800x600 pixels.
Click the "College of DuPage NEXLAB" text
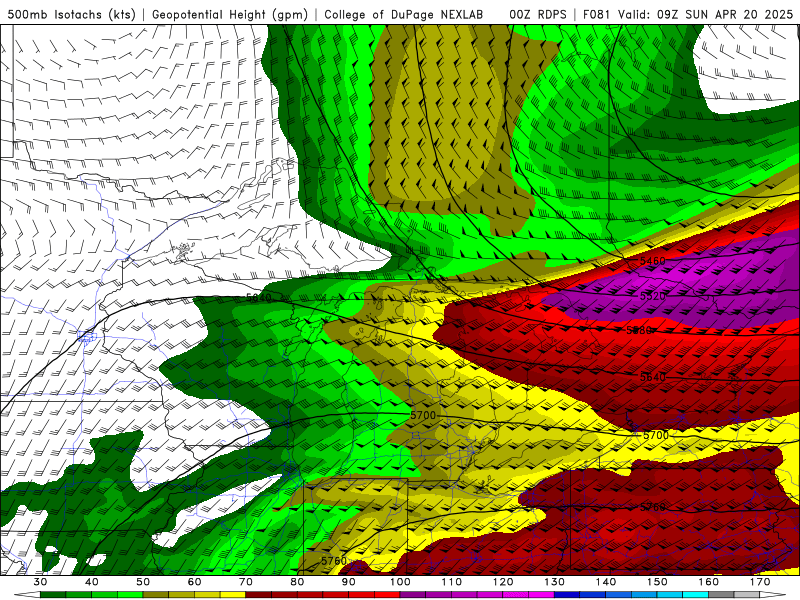(404, 14)
